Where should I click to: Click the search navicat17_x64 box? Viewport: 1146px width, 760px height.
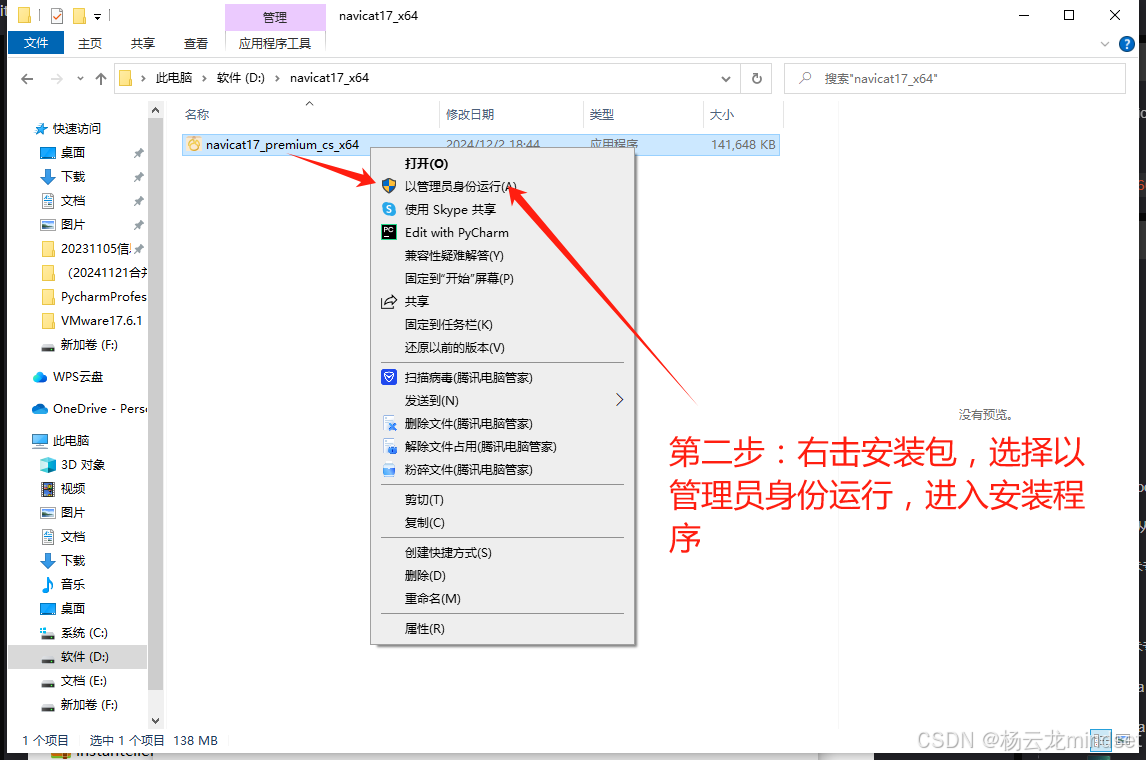(x=955, y=78)
